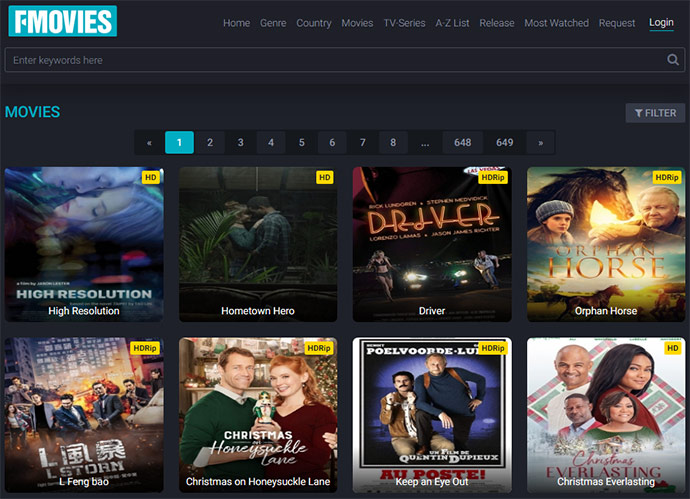Open the Movies nav link
This screenshot has width=690, height=499.
pyautogui.click(x=357, y=23)
